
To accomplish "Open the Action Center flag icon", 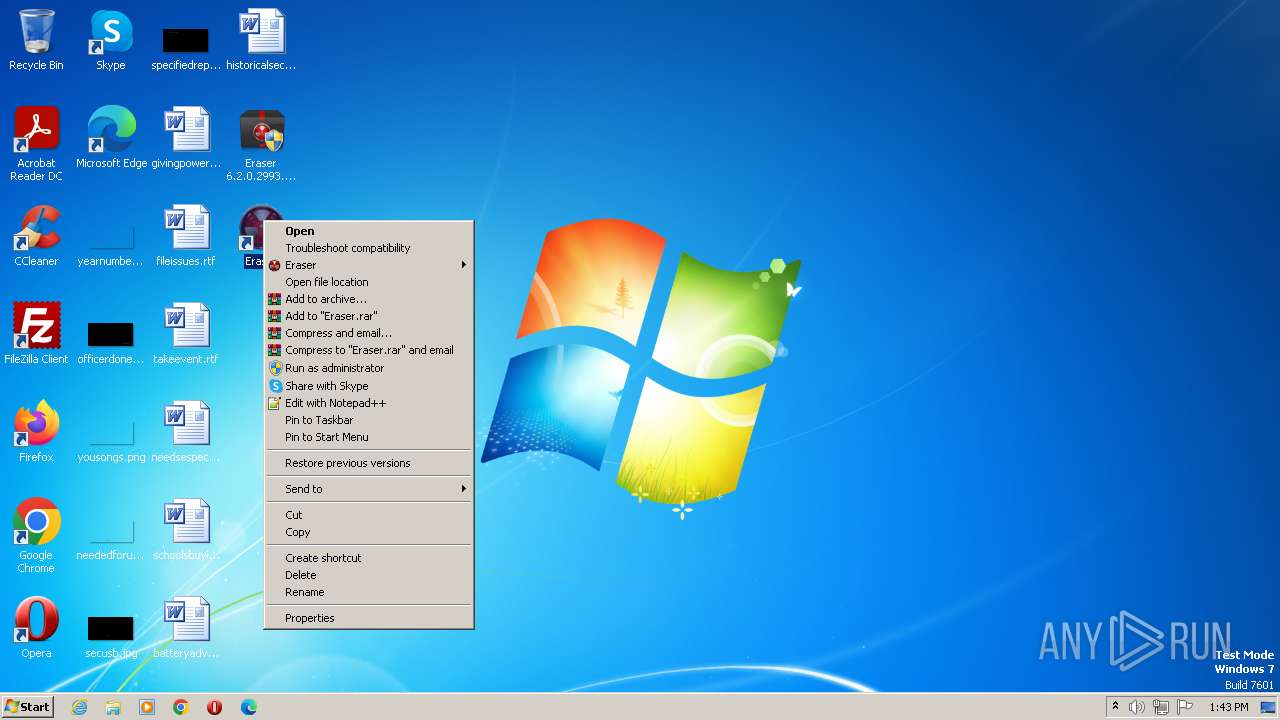I will point(1185,707).
